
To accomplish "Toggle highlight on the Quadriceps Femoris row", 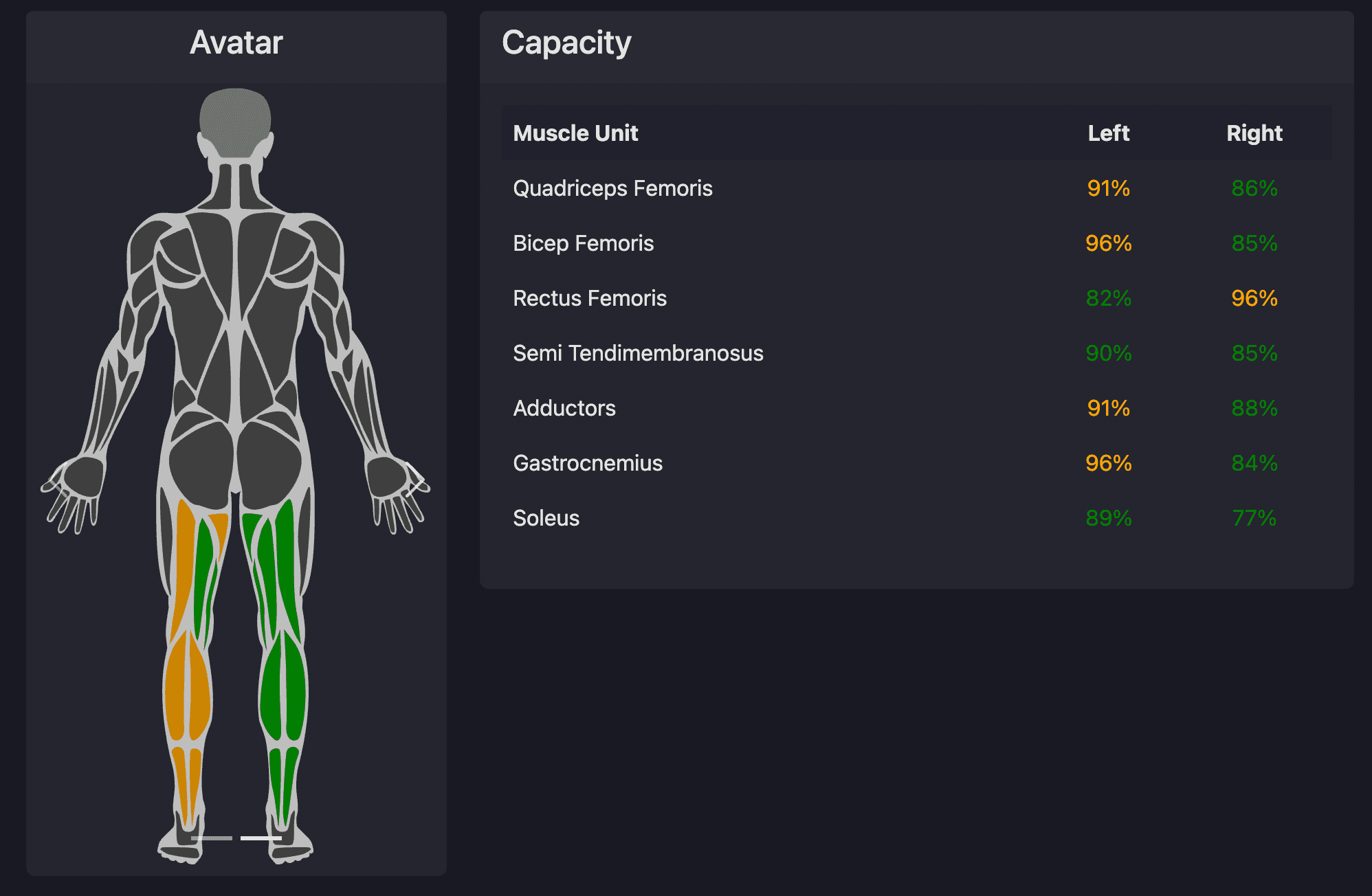I will [x=612, y=188].
